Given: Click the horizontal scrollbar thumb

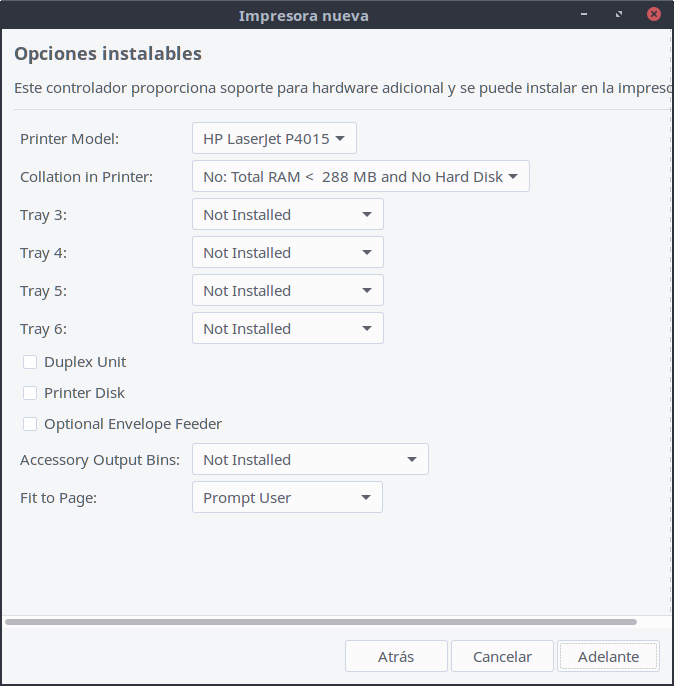Looking at the screenshot, I should pyautogui.click(x=320, y=622).
